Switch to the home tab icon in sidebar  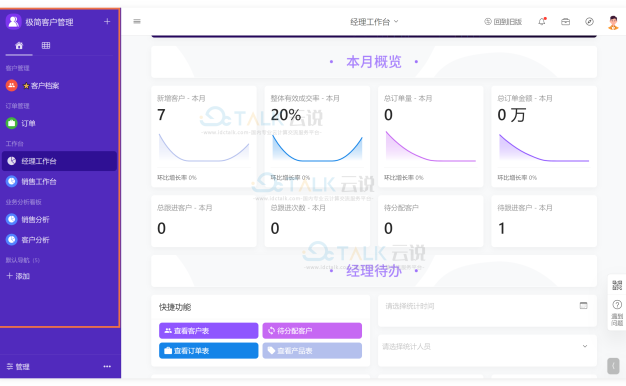click(19, 46)
